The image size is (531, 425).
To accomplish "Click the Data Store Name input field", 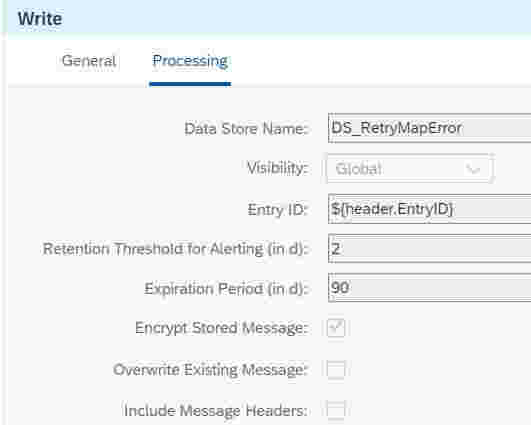I will (429, 128).
